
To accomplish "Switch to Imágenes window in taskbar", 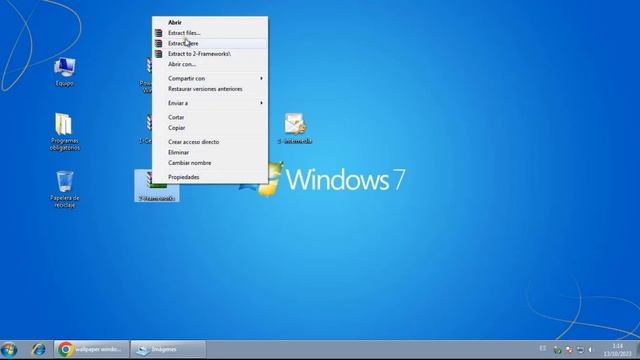I will click(x=168, y=349).
